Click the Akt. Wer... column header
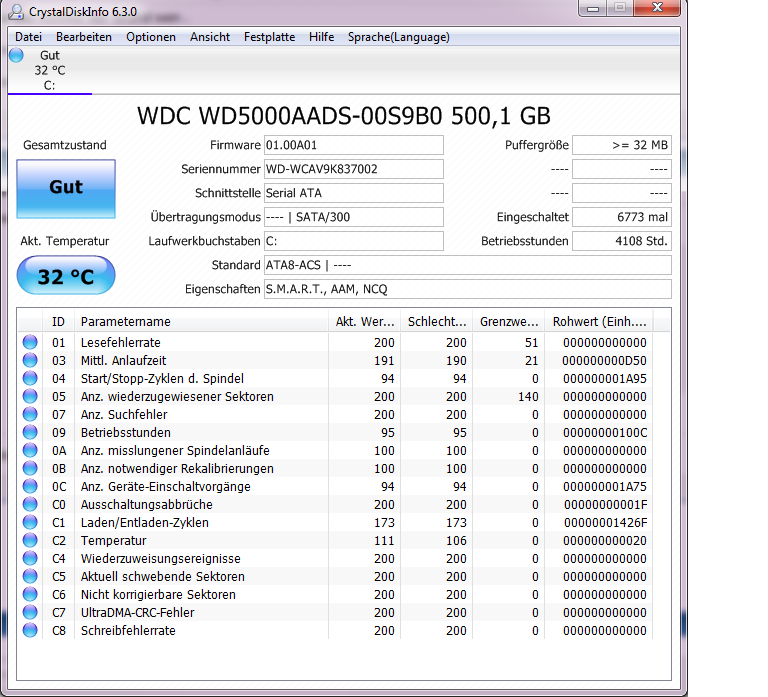This screenshot has height=697, width=768. point(364,321)
